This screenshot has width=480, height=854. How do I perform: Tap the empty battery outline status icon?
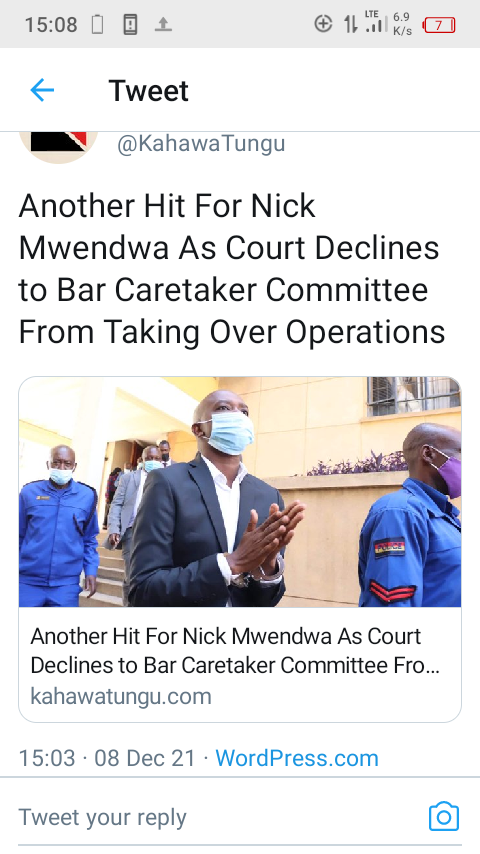tap(97, 25)
